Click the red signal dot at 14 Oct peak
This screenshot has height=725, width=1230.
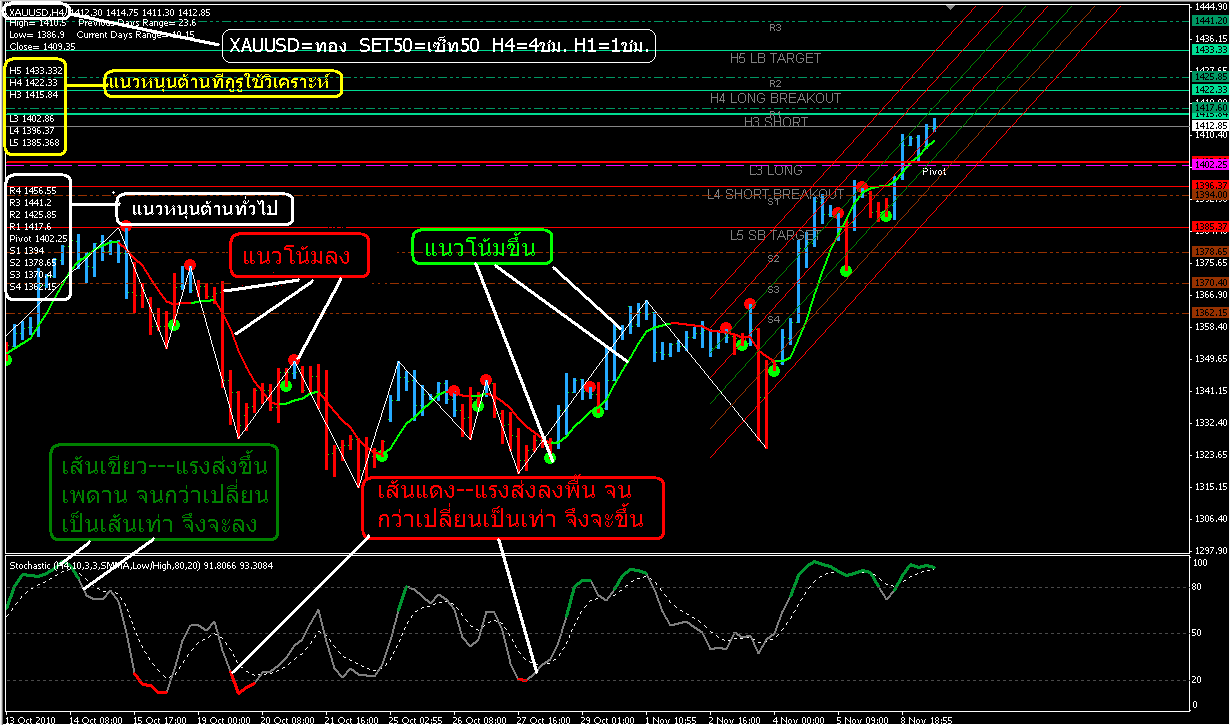tap(126, 227)
